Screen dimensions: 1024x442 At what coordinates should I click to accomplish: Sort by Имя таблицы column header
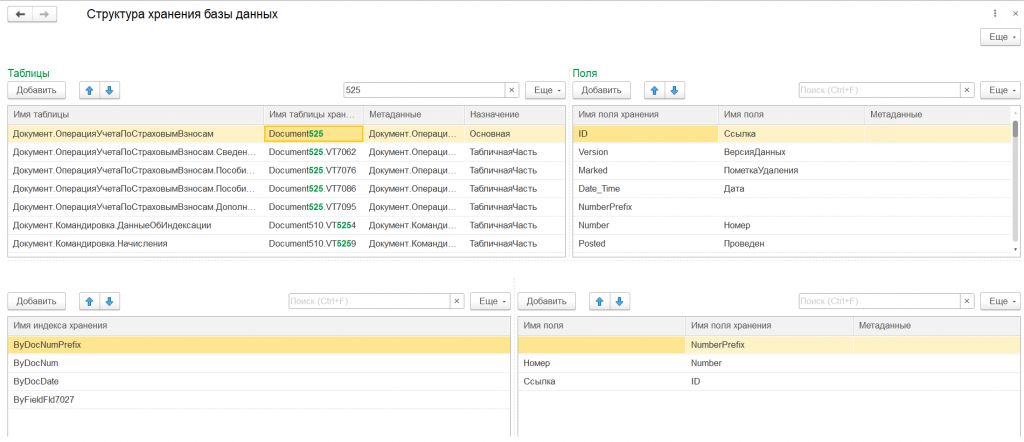coord(136,114)
